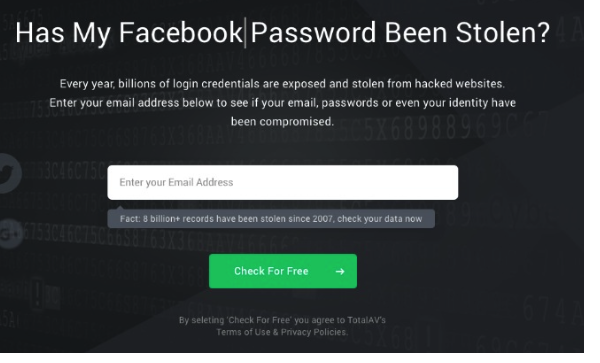Click the Check For Free button
Screen dimensions: 600x363
tap(283, 271)
